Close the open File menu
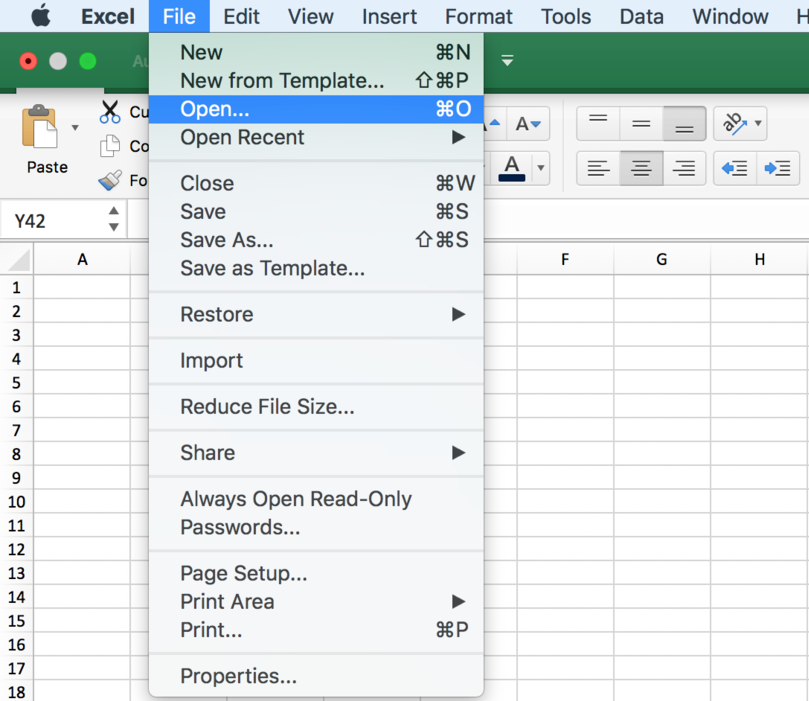Viewport: 809px width, 701px height. (x=179, y=16)
